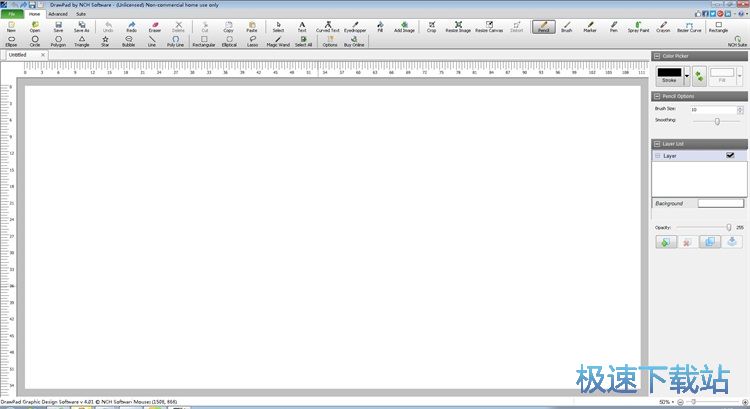Toggle visibility checkbox of Layer
Image resolution: width=750 pixels, height=409 pixels.
730,155
